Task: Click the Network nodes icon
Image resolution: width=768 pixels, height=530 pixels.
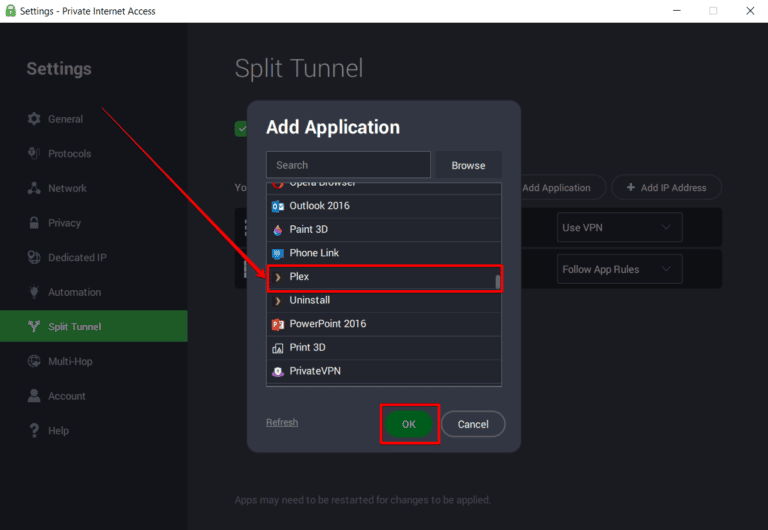Action: click(34, 188)
